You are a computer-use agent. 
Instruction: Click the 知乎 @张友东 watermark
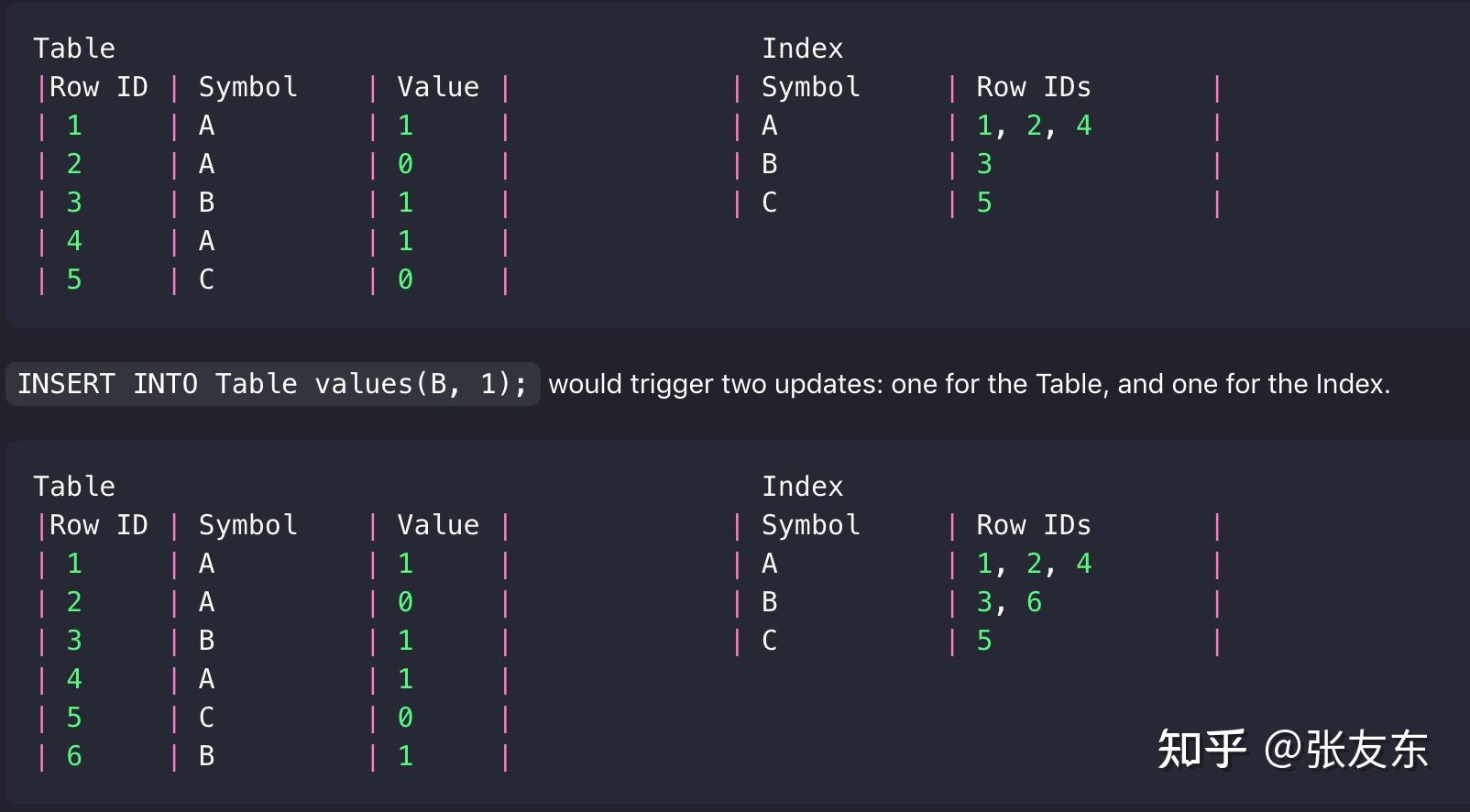(x=1291, y=750)
